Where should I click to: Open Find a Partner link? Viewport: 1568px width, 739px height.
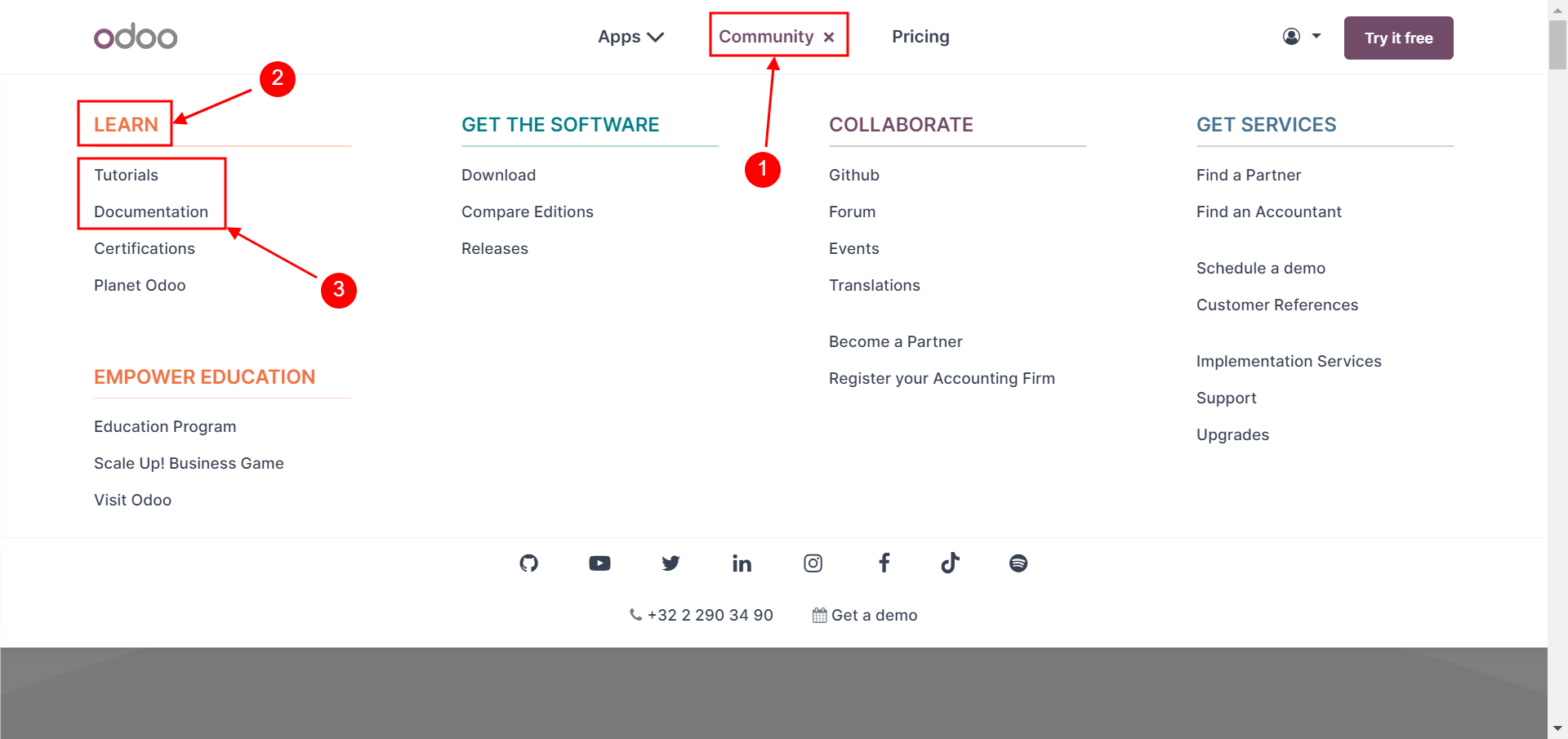point(1249,175)
